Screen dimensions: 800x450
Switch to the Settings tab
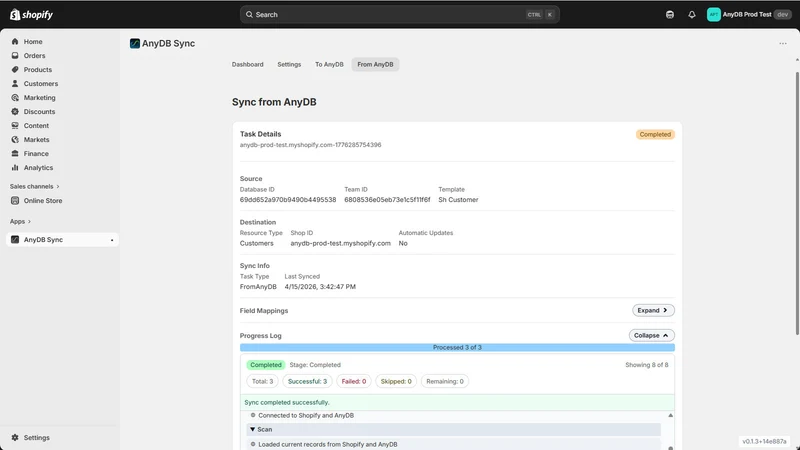tap(289, 64)
